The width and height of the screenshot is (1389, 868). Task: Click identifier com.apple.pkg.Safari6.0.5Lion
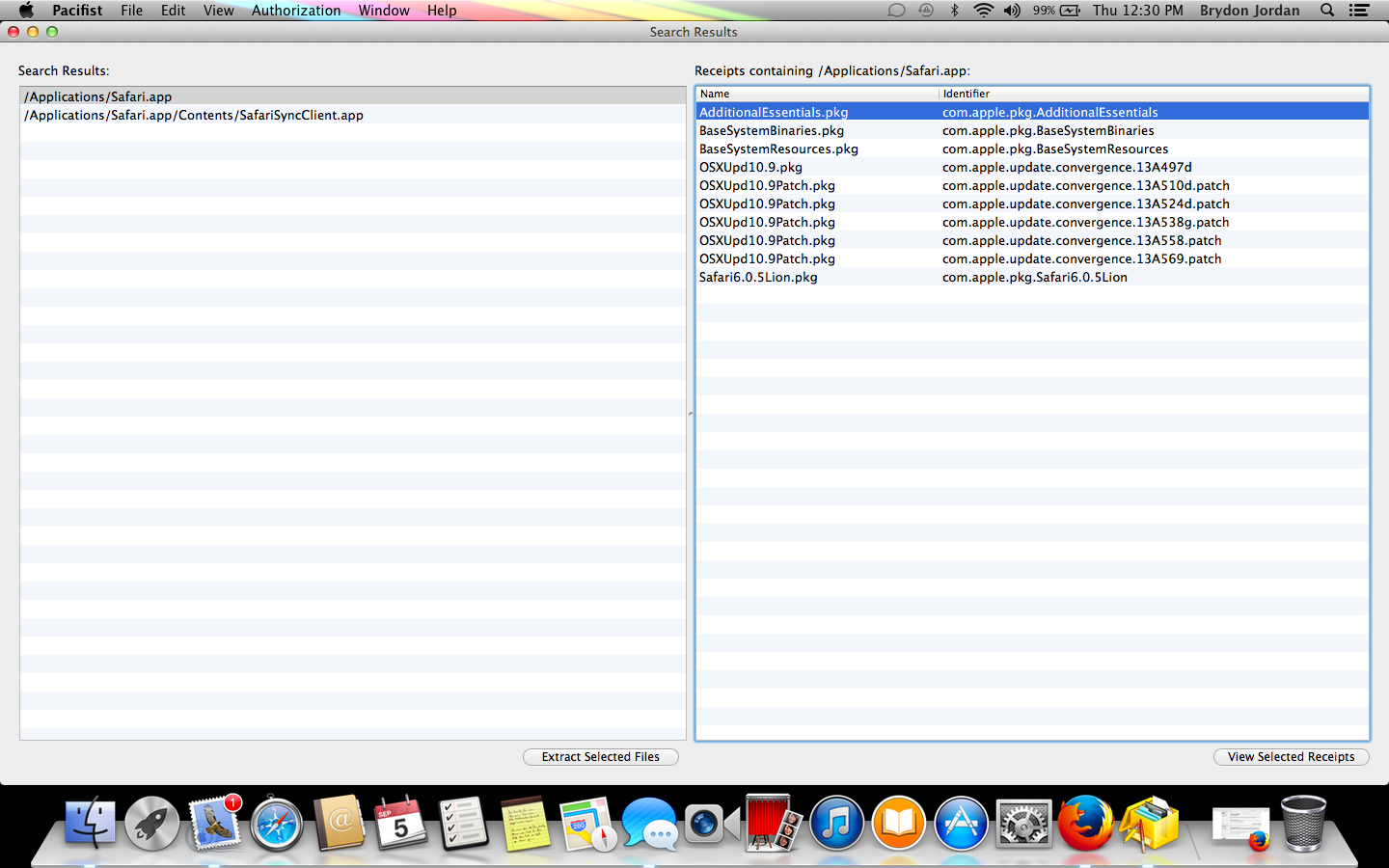click(x=1035, y=277)
